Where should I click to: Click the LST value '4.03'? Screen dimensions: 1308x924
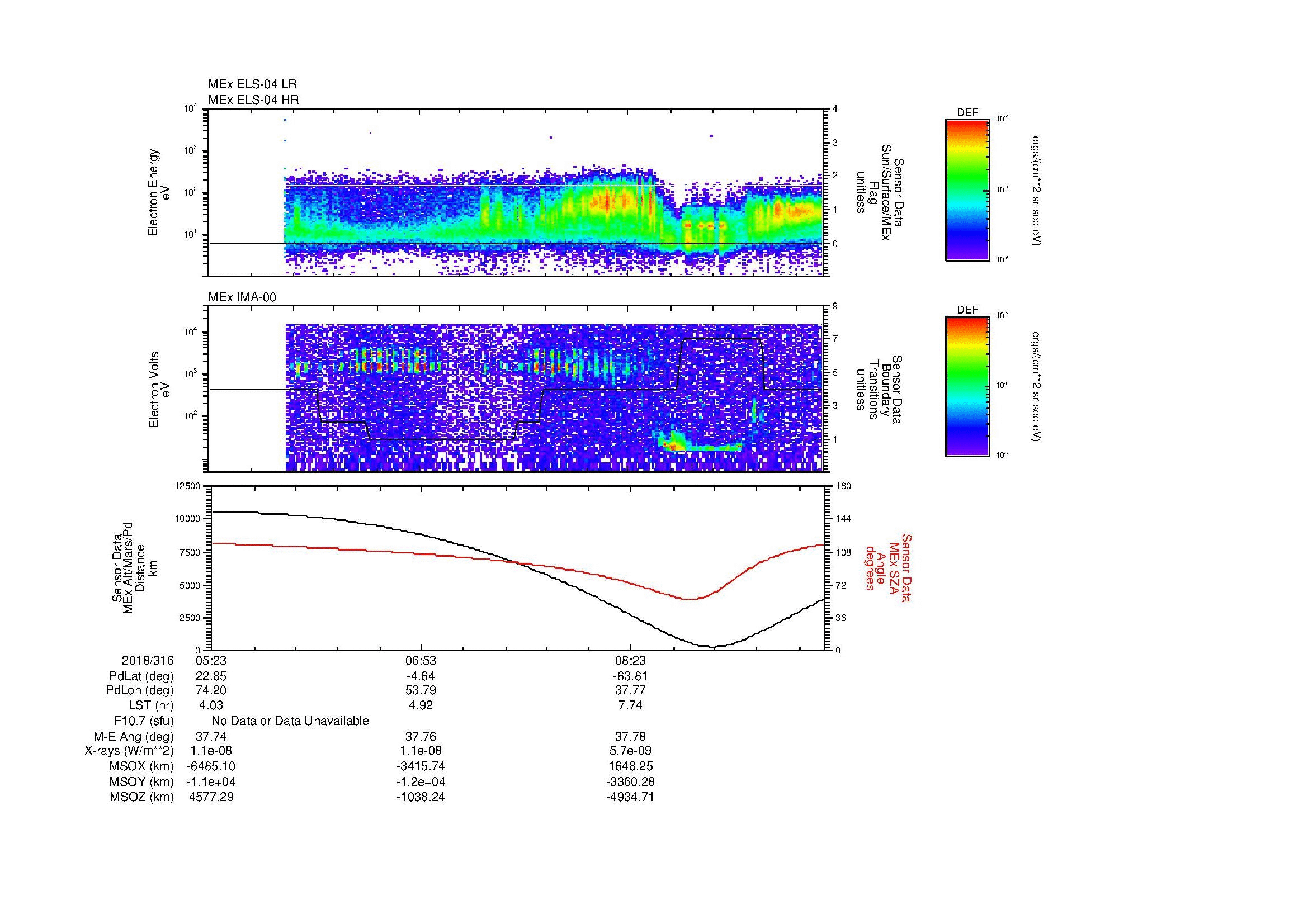tap(211, 705)
